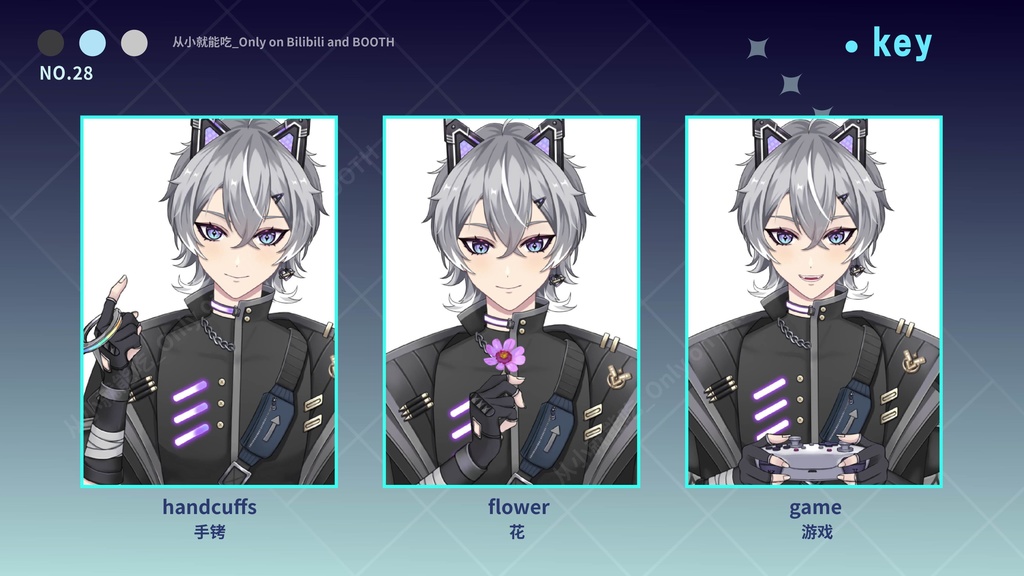
Task: Select the flower character thumbnail
Action: point(511,302)
